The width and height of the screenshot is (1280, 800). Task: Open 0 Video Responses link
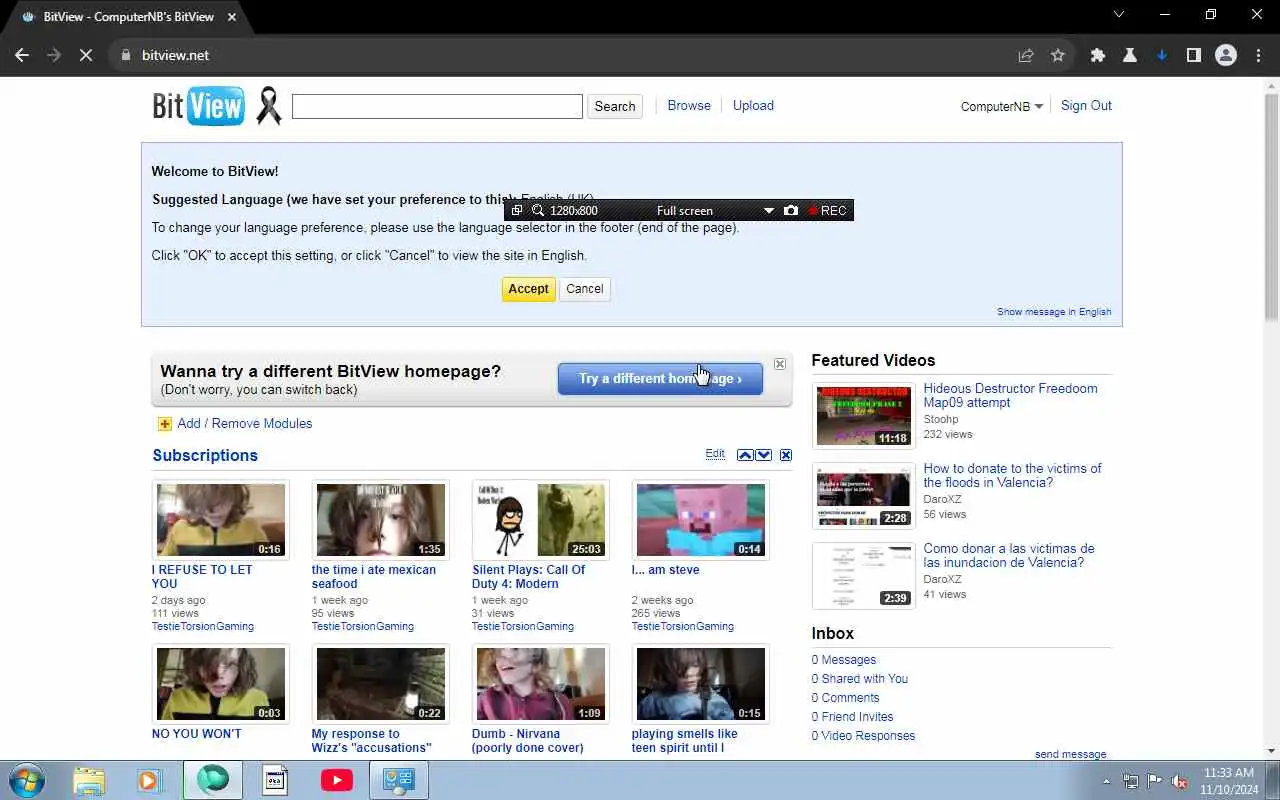coord(863,736)
